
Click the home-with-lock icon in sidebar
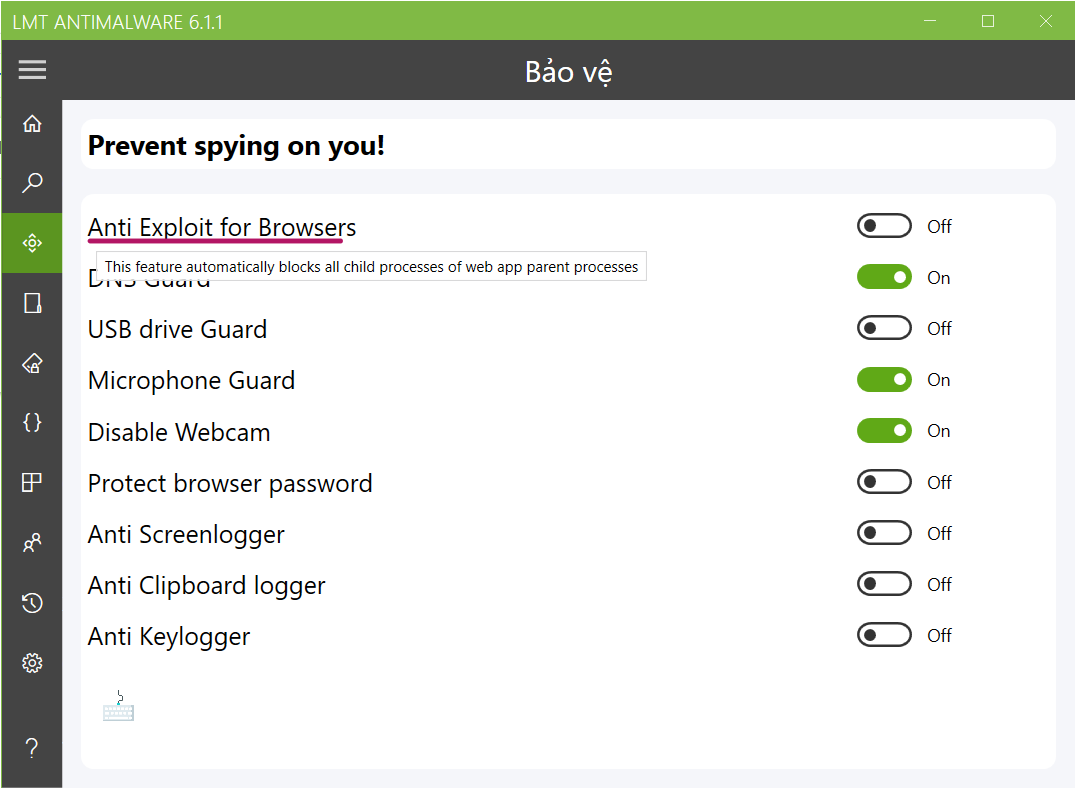pos(32,363)
